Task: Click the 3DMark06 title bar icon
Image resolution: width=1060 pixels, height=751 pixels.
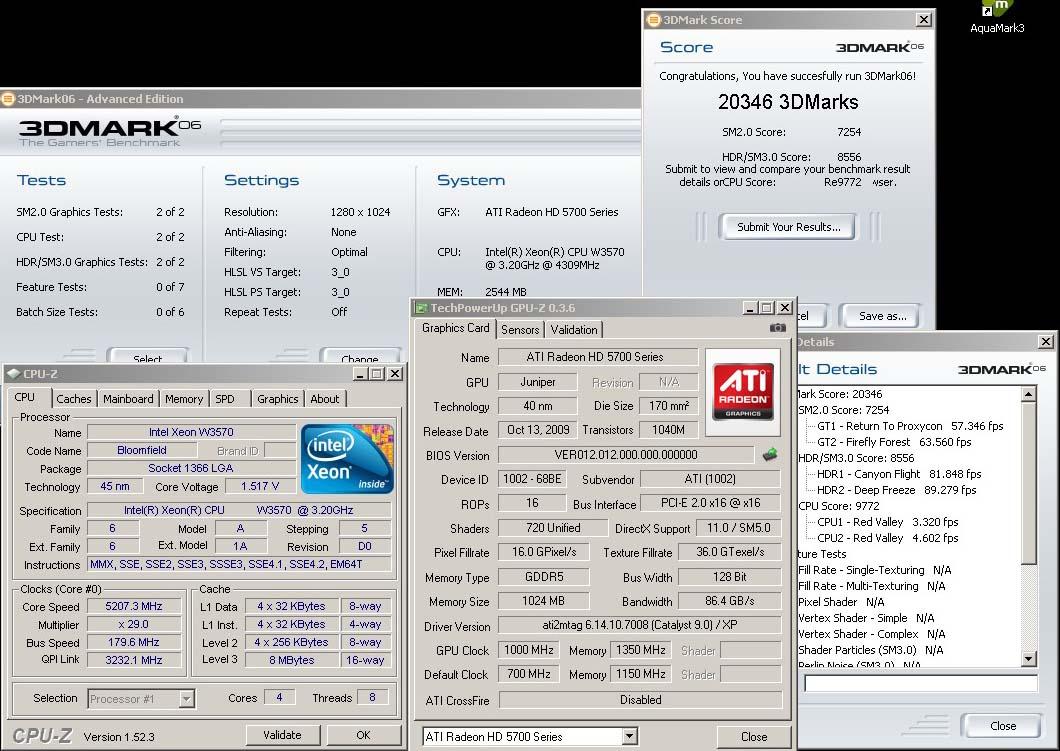Action: [8, 99]
